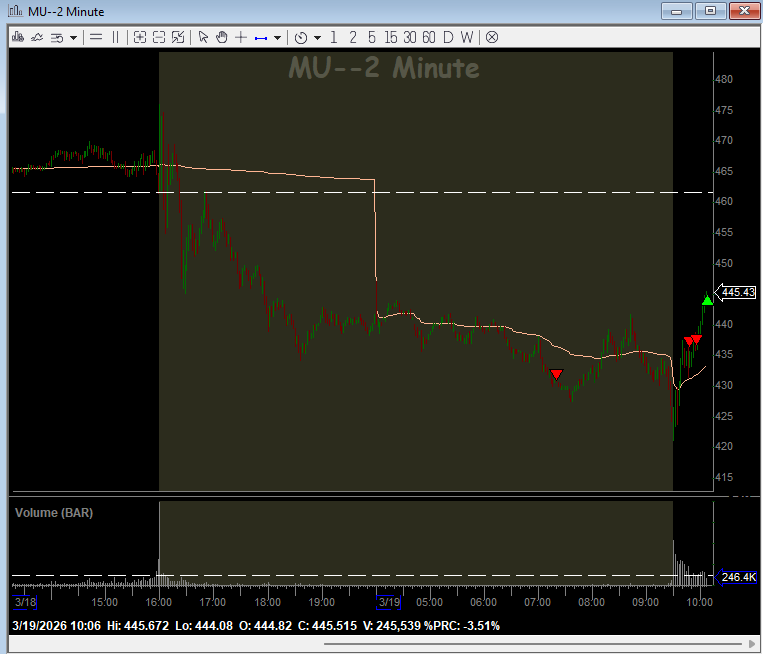763x654 pixels.
Task: Click the chart window icon in title bar
Action: [x=15, y=11]
